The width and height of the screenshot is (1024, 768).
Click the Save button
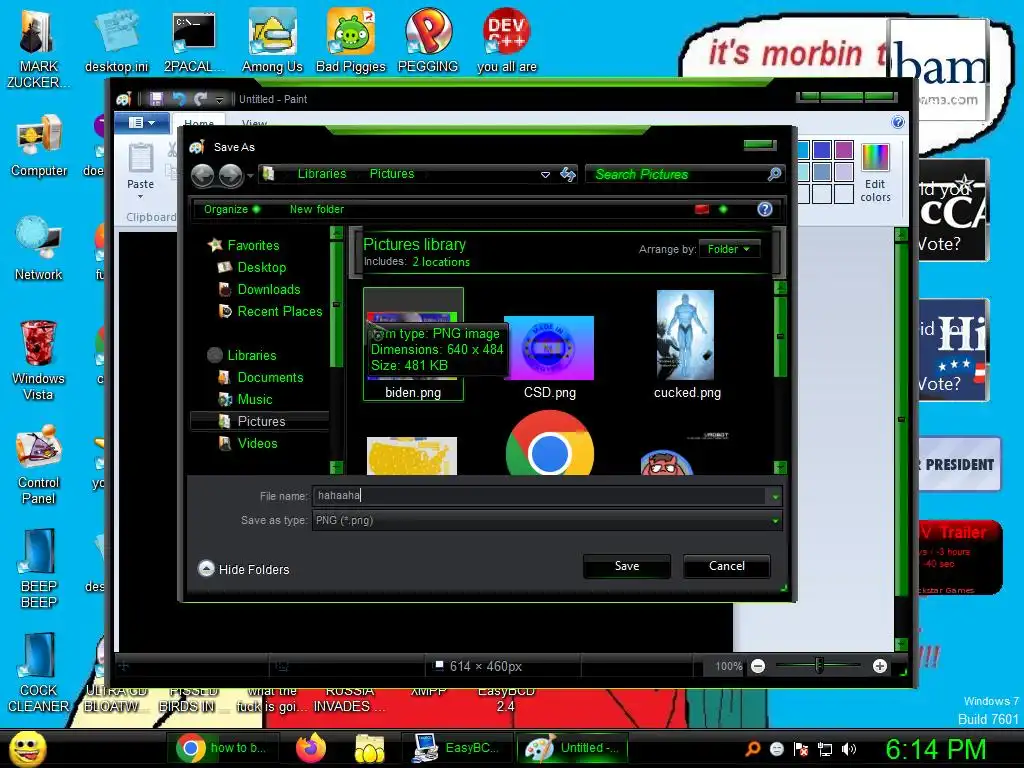[x=626, y=566]
